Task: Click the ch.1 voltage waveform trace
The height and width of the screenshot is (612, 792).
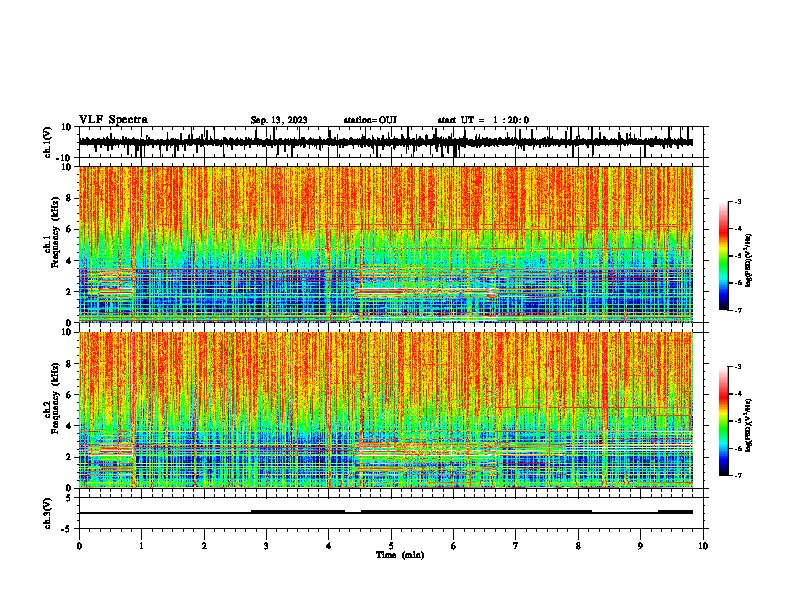Action: point(386,142)
